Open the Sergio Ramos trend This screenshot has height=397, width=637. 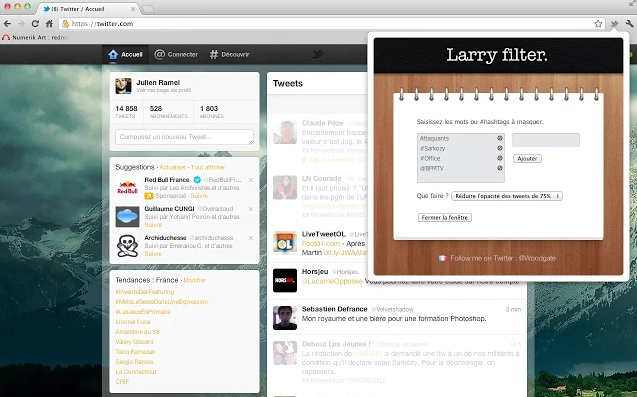coord(134,362)
